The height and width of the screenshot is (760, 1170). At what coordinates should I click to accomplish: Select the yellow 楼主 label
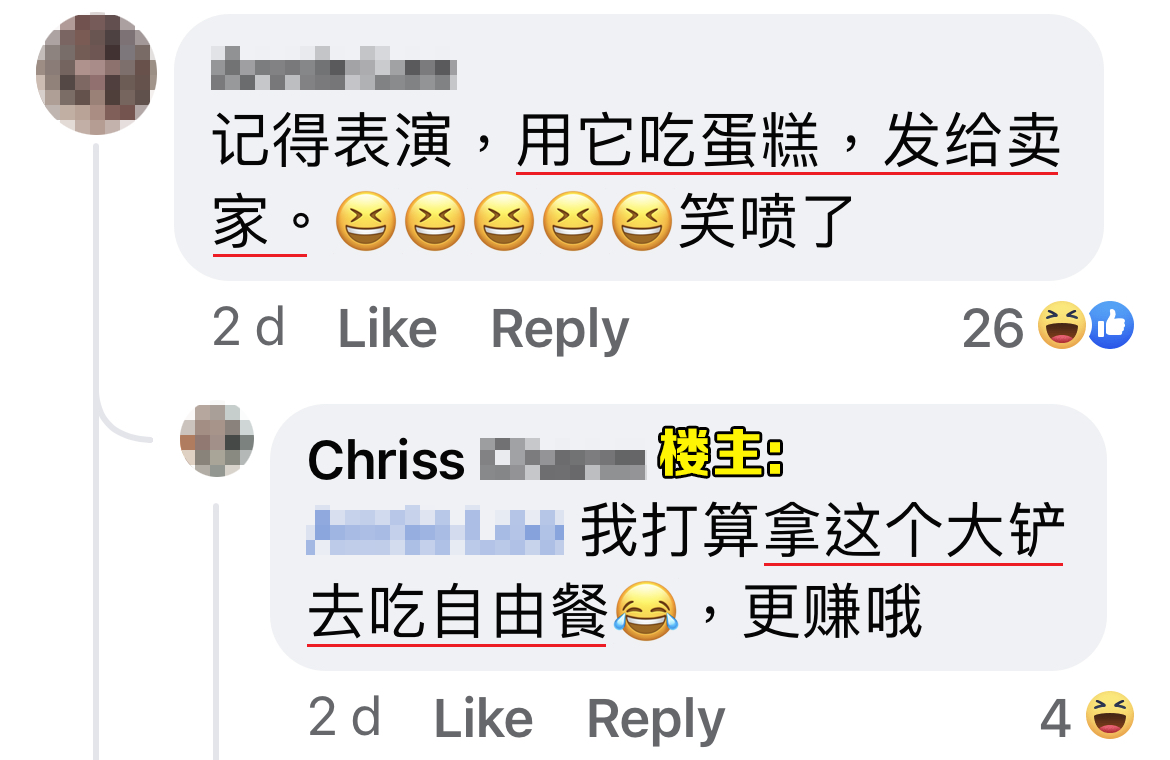[720, 453]
